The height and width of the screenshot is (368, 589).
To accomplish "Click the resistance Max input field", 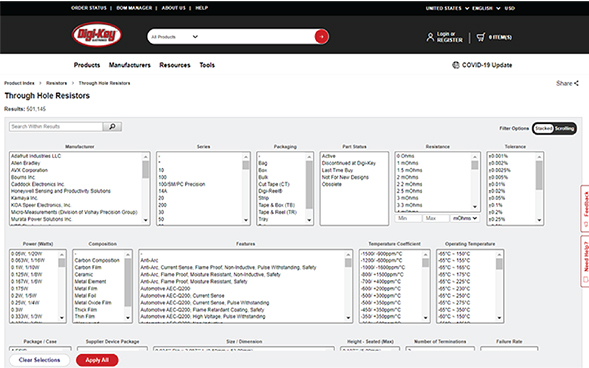I will (x=436, y=218).
